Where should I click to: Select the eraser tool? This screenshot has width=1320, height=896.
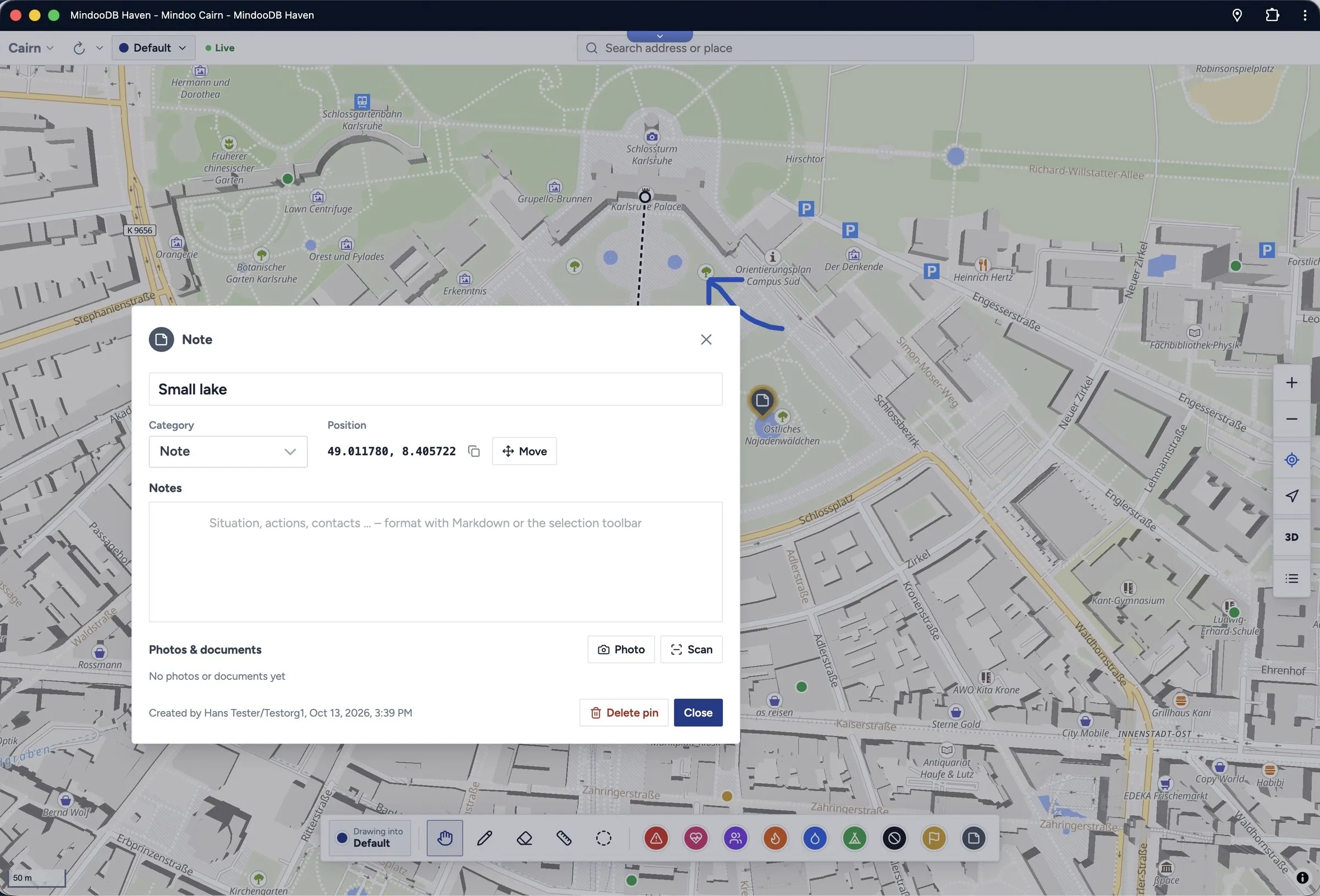pyautogui.click(x=524, y=838)
